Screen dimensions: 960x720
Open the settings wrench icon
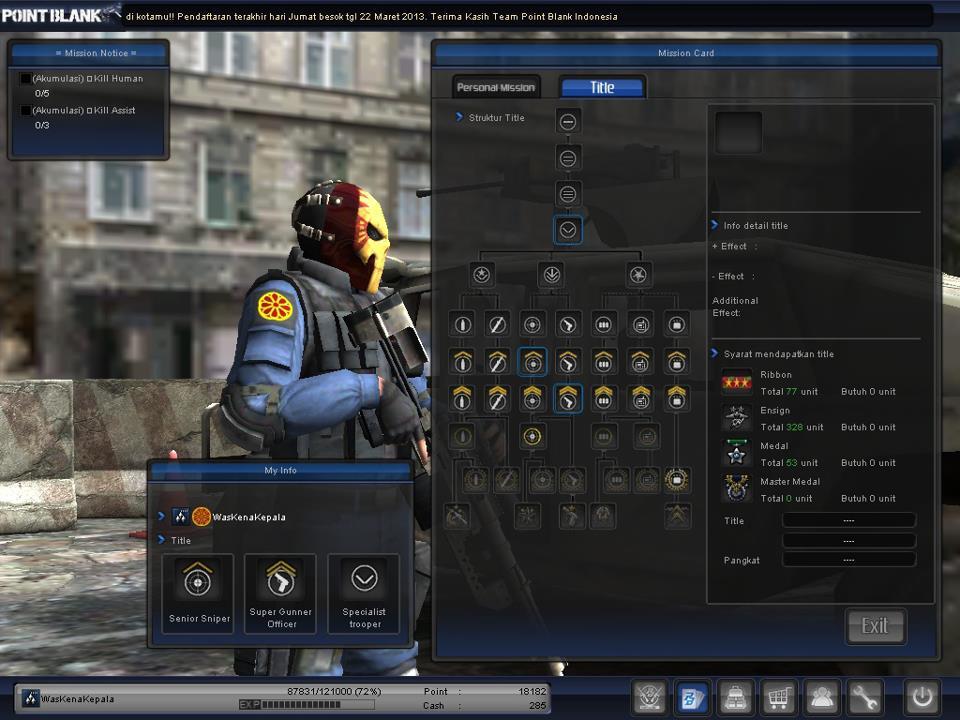[x=865, y=697]
